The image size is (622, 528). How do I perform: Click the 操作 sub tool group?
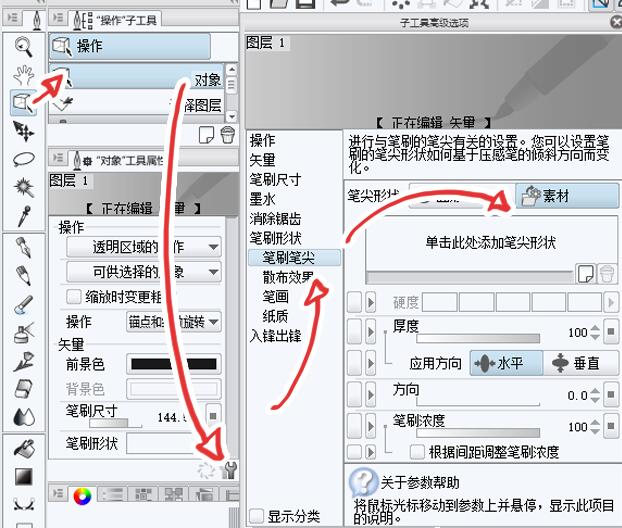click(130, 46)
